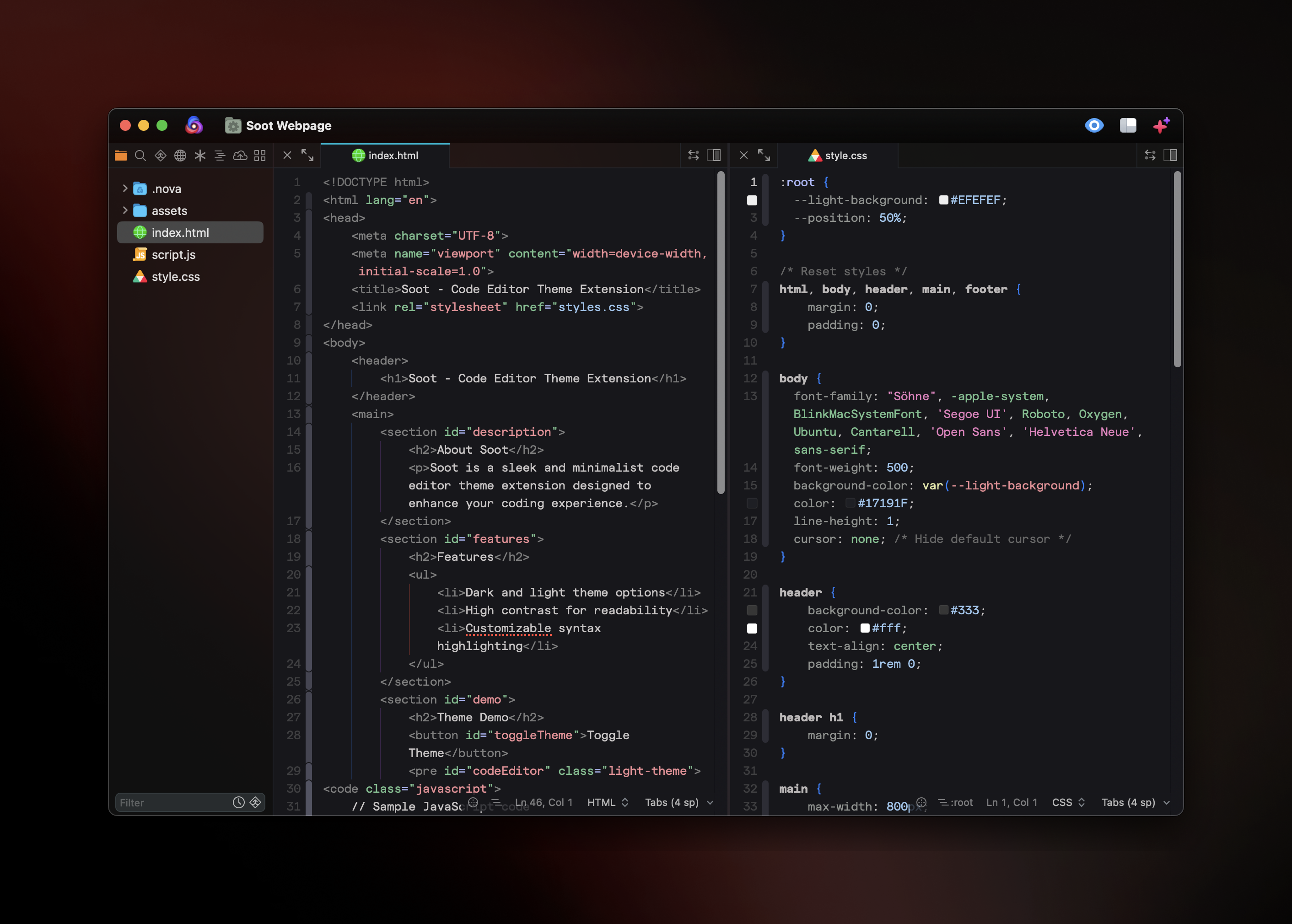Viewport: 1292px width, 924px height.
Task: Switch to the style.css tab
Action: [838, 156]
